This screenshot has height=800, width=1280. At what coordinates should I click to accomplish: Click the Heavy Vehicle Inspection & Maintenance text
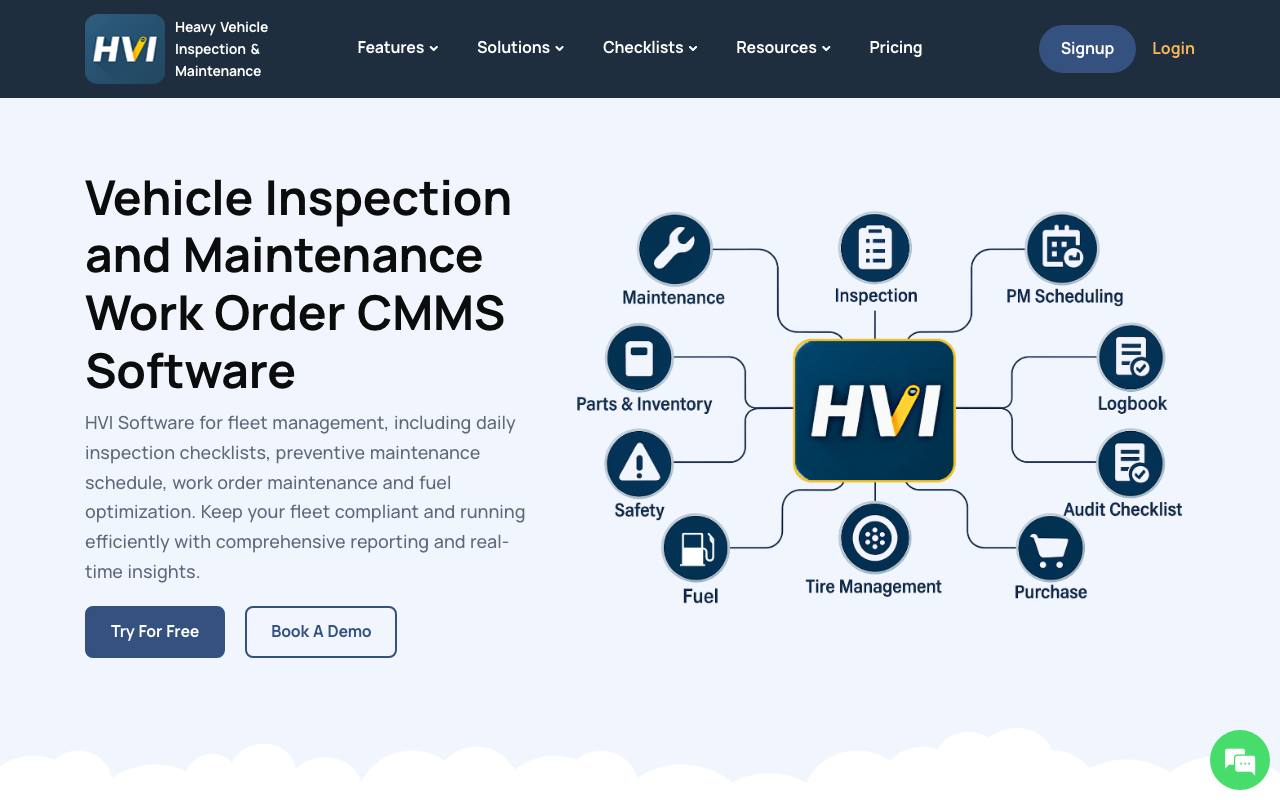pyautogui.click(x=221, y=49)
